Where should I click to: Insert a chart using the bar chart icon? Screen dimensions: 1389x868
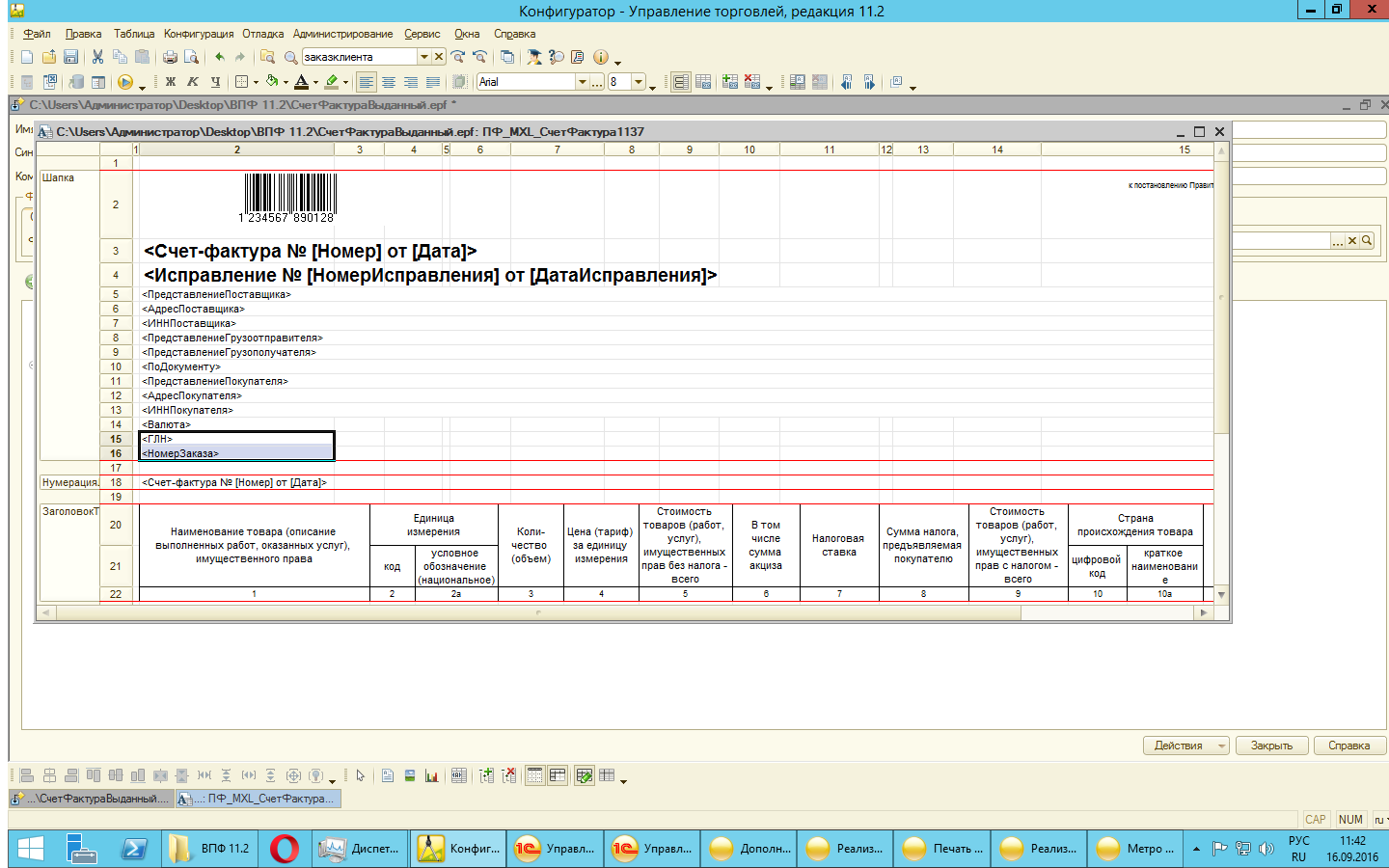point(431,775)
